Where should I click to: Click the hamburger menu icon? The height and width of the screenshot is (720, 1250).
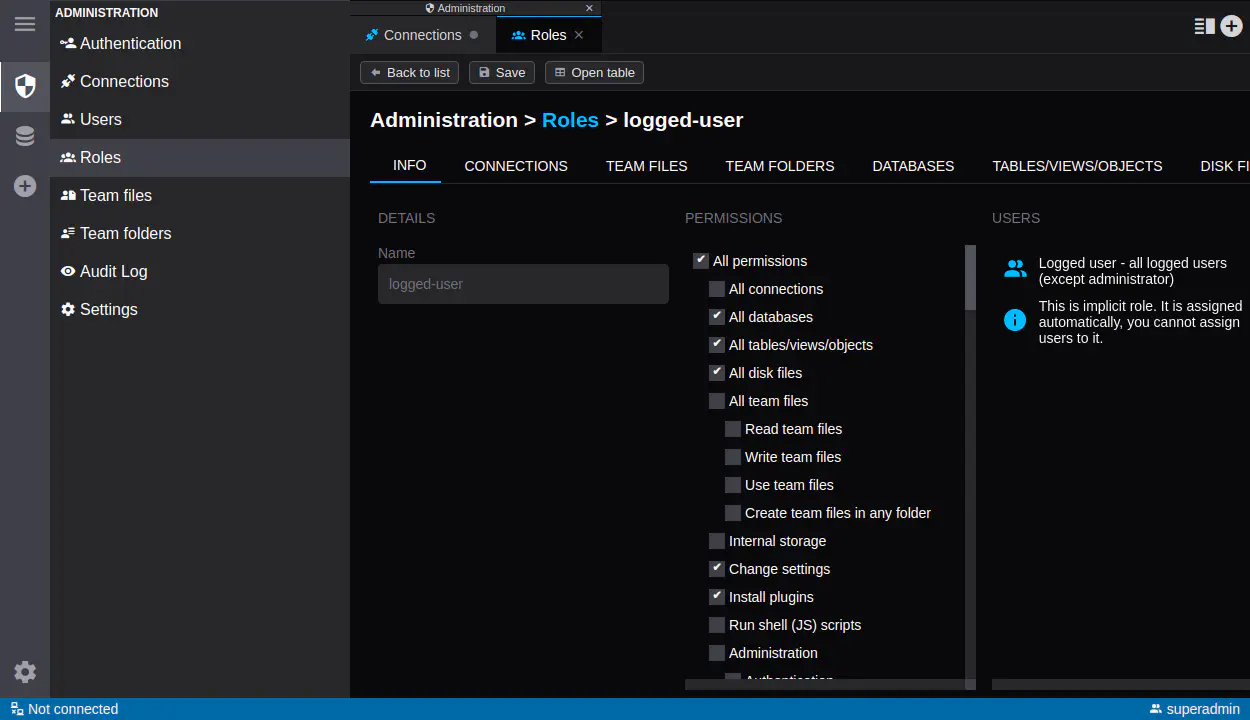point(25,25)
